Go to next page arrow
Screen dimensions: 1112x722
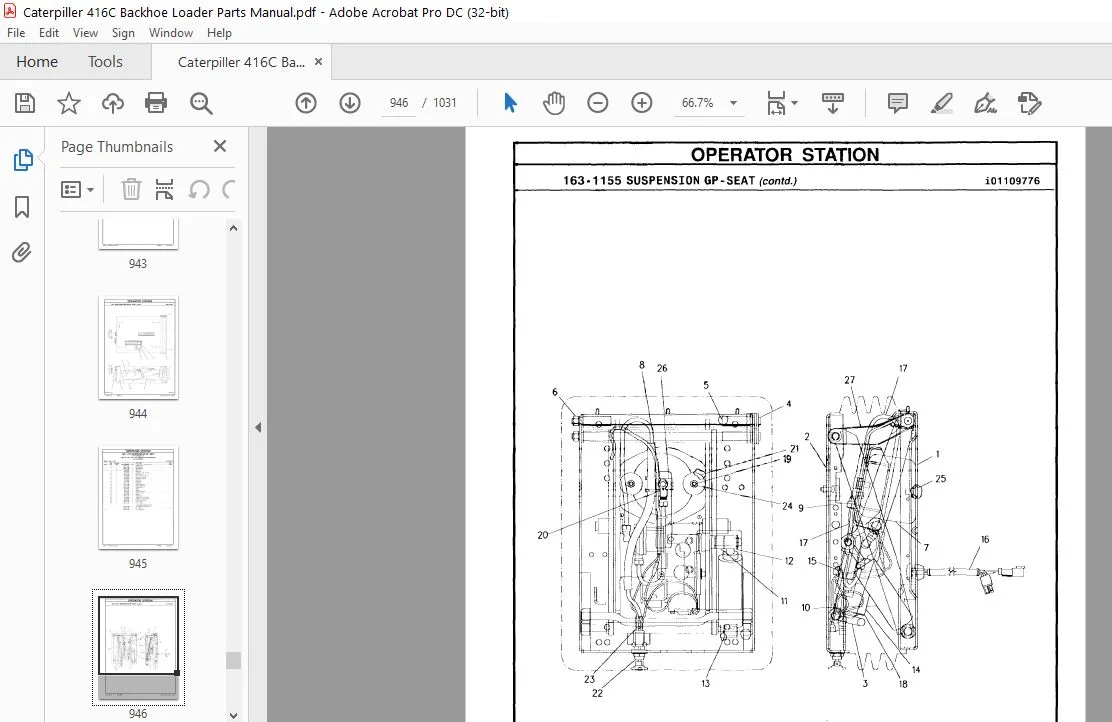[350, 103]
